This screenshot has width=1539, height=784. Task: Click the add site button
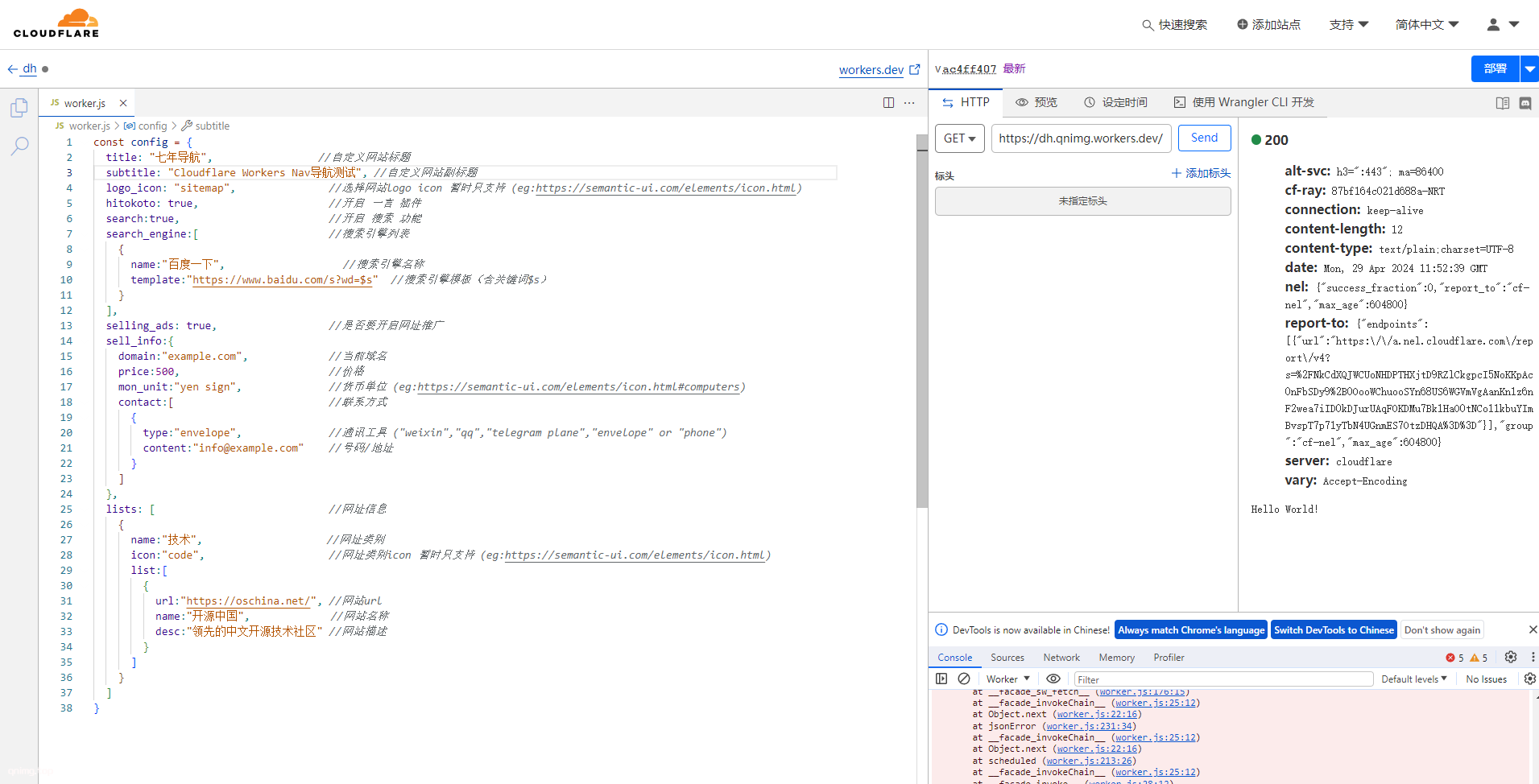tap(1268, 25)
